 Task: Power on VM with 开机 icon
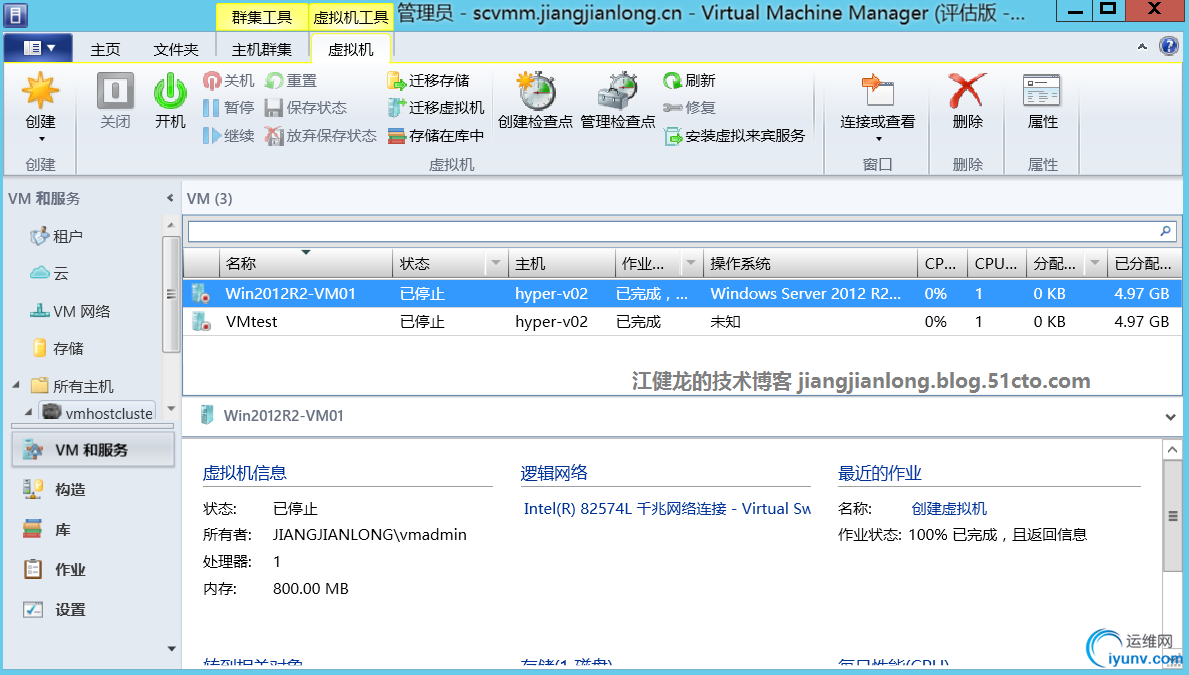[170, 91]
